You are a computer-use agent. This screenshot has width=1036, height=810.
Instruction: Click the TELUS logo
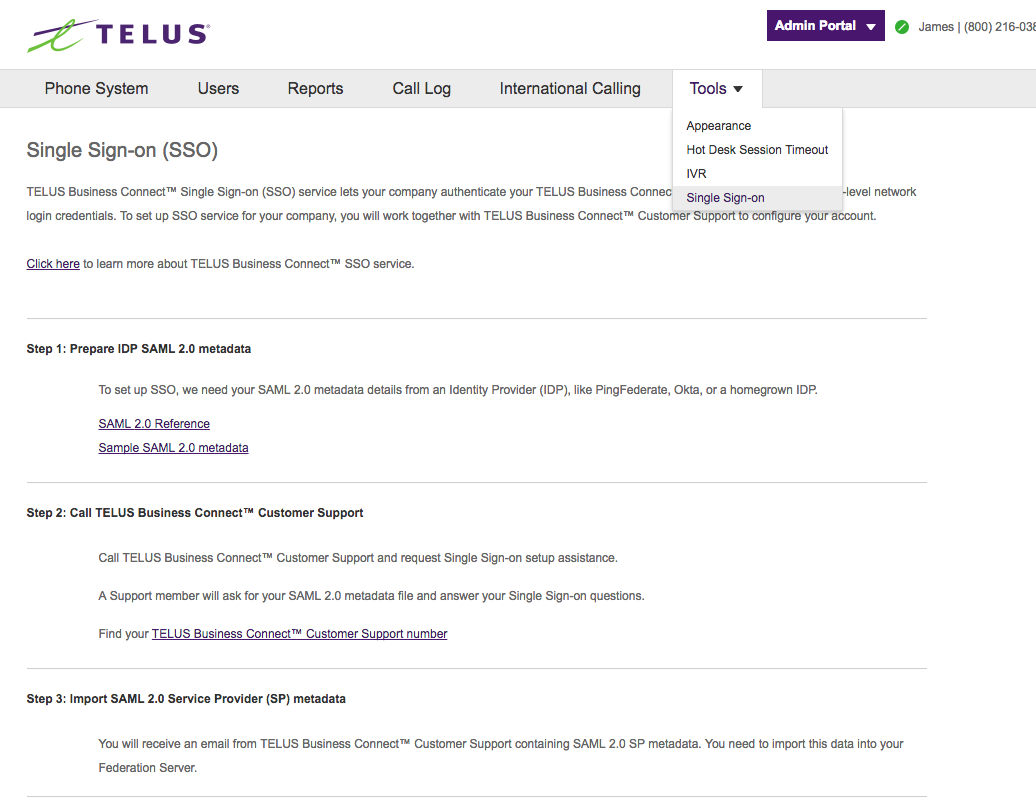pos(120,33)
